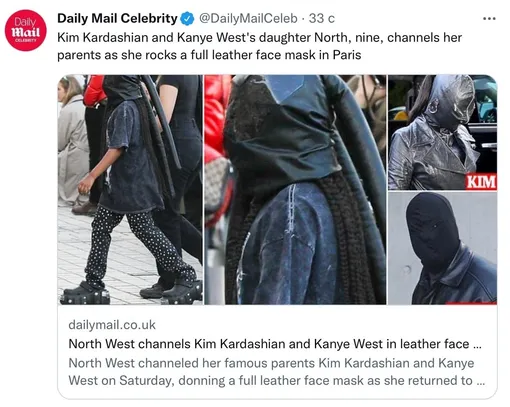Viewport: 510px width, 407px height.
Task: Open the bottom-right black balaclava photo
Action: [x=442, y=248]
